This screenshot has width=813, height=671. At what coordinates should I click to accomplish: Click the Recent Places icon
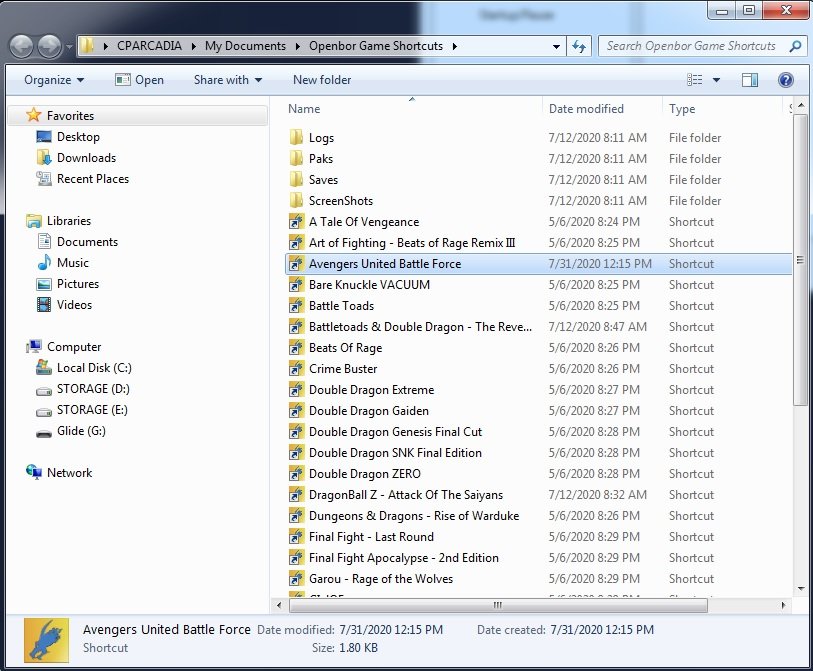(x=44, y=179)
